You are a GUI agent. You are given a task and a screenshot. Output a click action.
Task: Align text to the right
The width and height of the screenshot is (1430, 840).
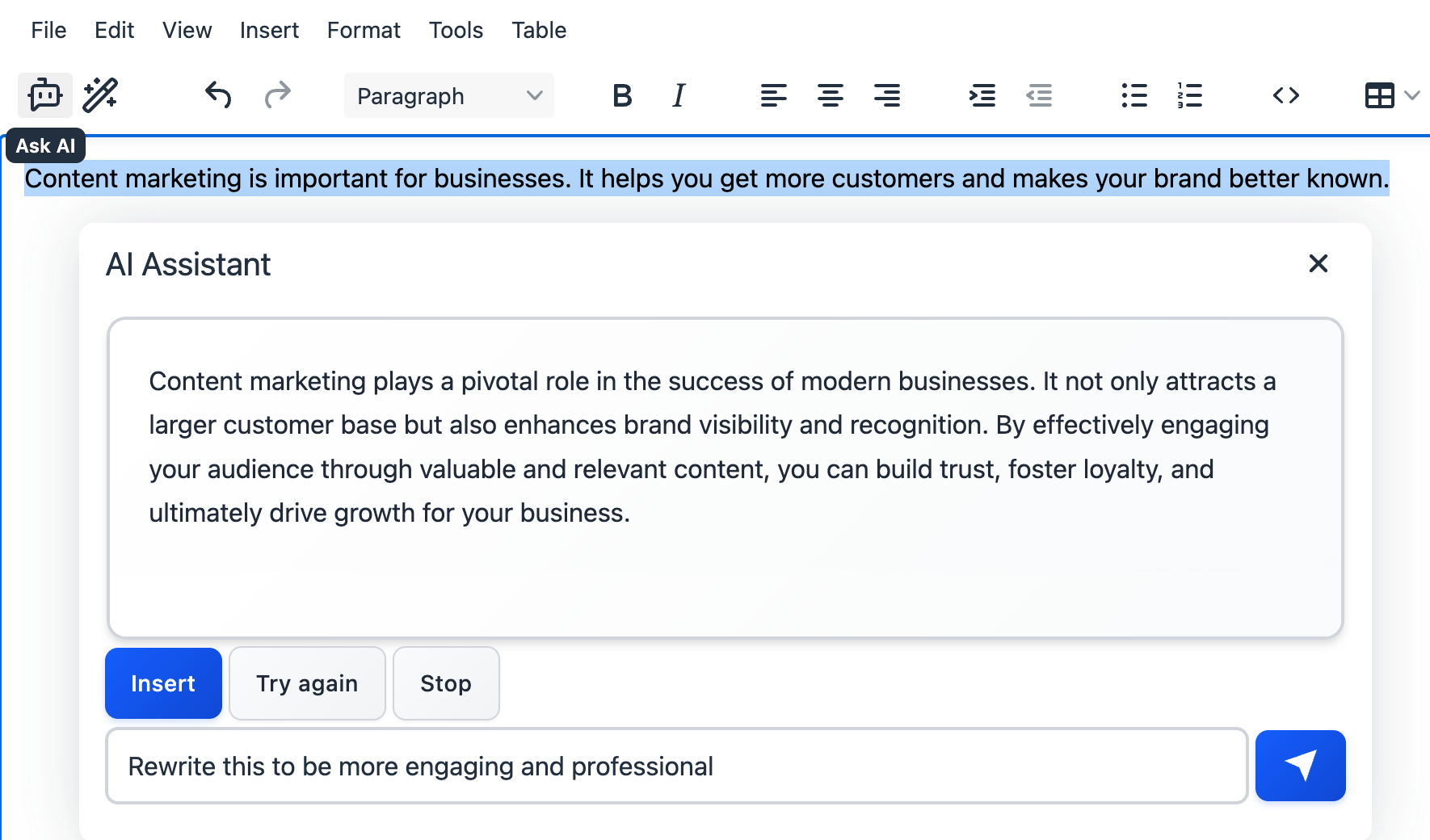pos(886,95)
